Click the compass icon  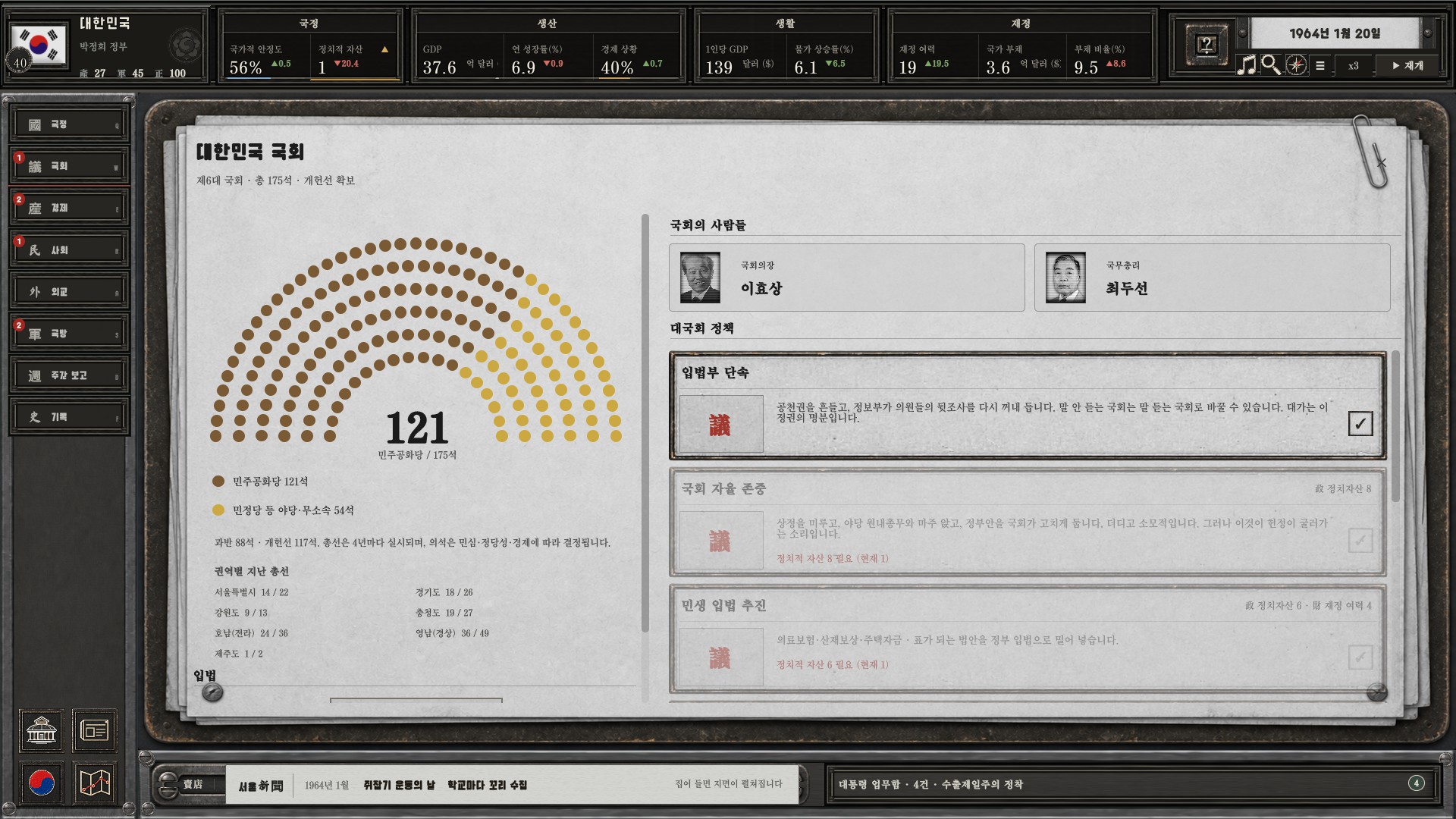(1297, 65)
